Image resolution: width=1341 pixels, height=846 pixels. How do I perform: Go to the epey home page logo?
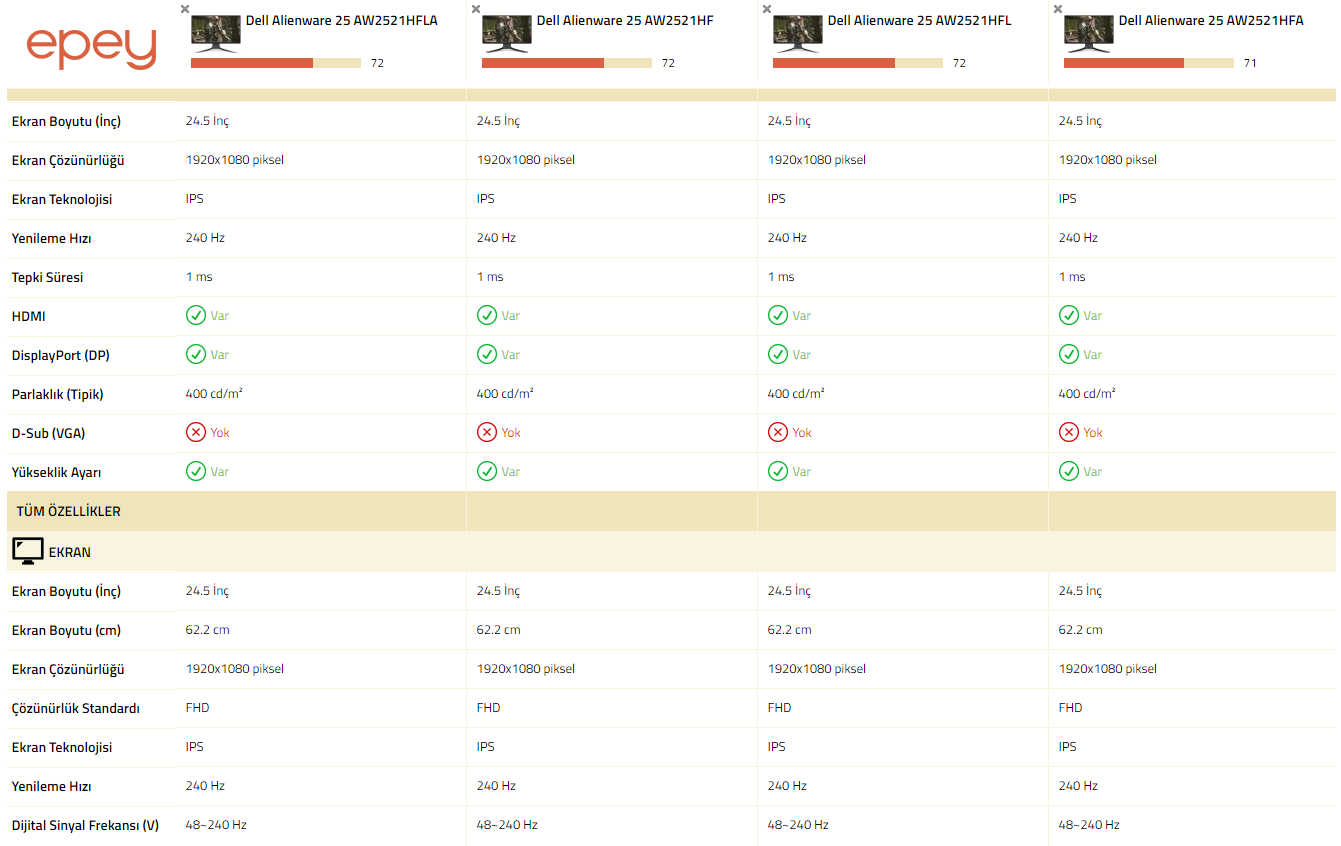[91, 48]
